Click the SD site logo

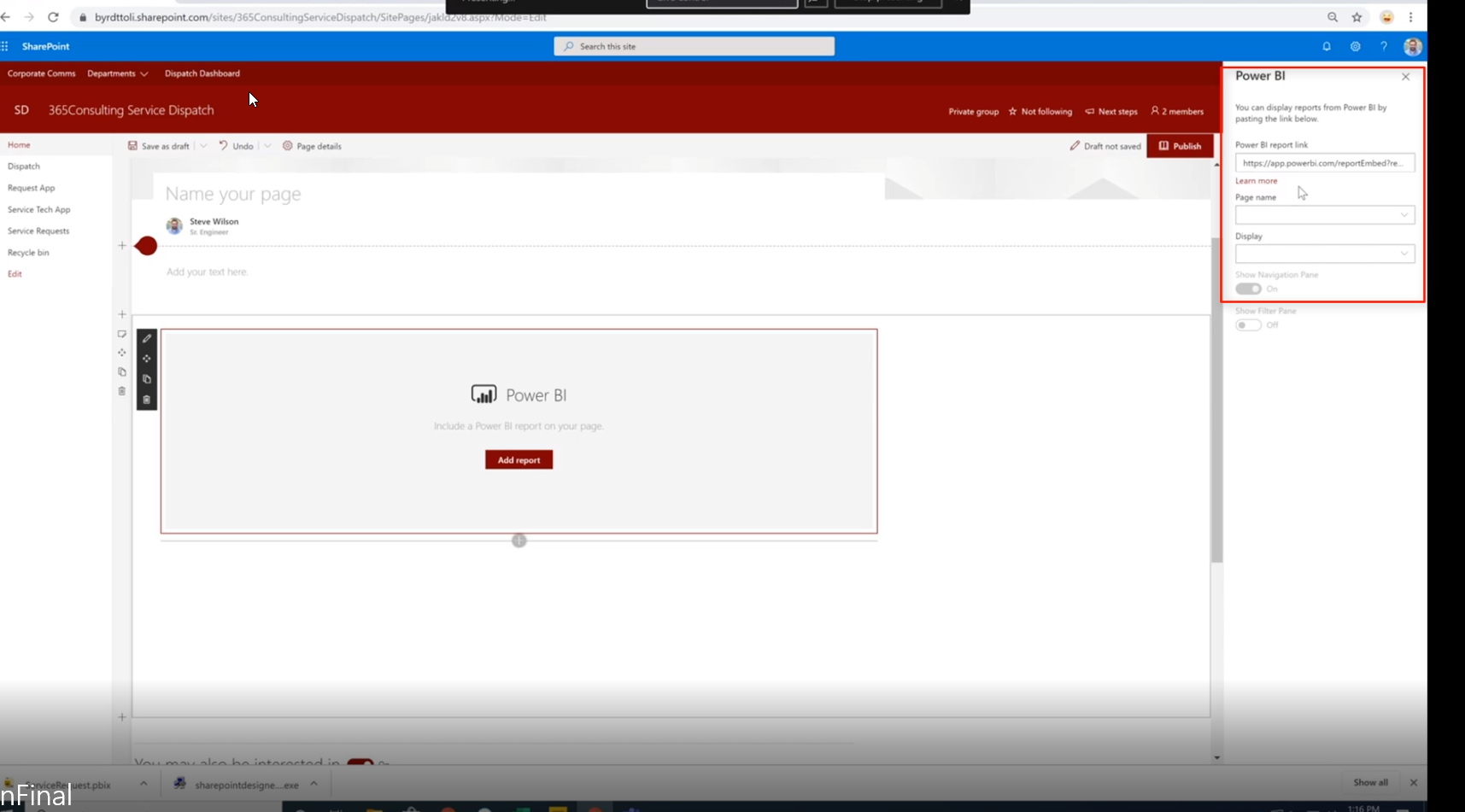click(x=21, y=110)
